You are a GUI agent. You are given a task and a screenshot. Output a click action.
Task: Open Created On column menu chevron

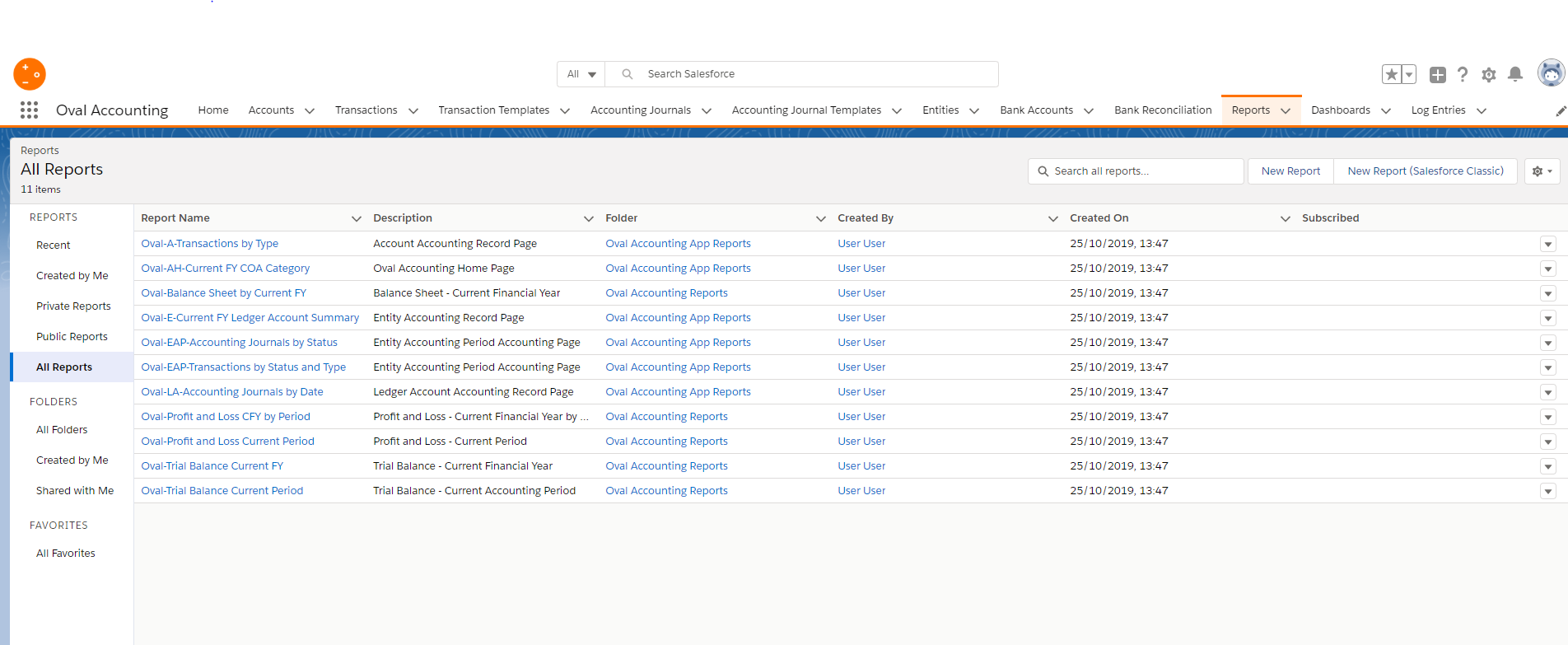(1286, 218)
